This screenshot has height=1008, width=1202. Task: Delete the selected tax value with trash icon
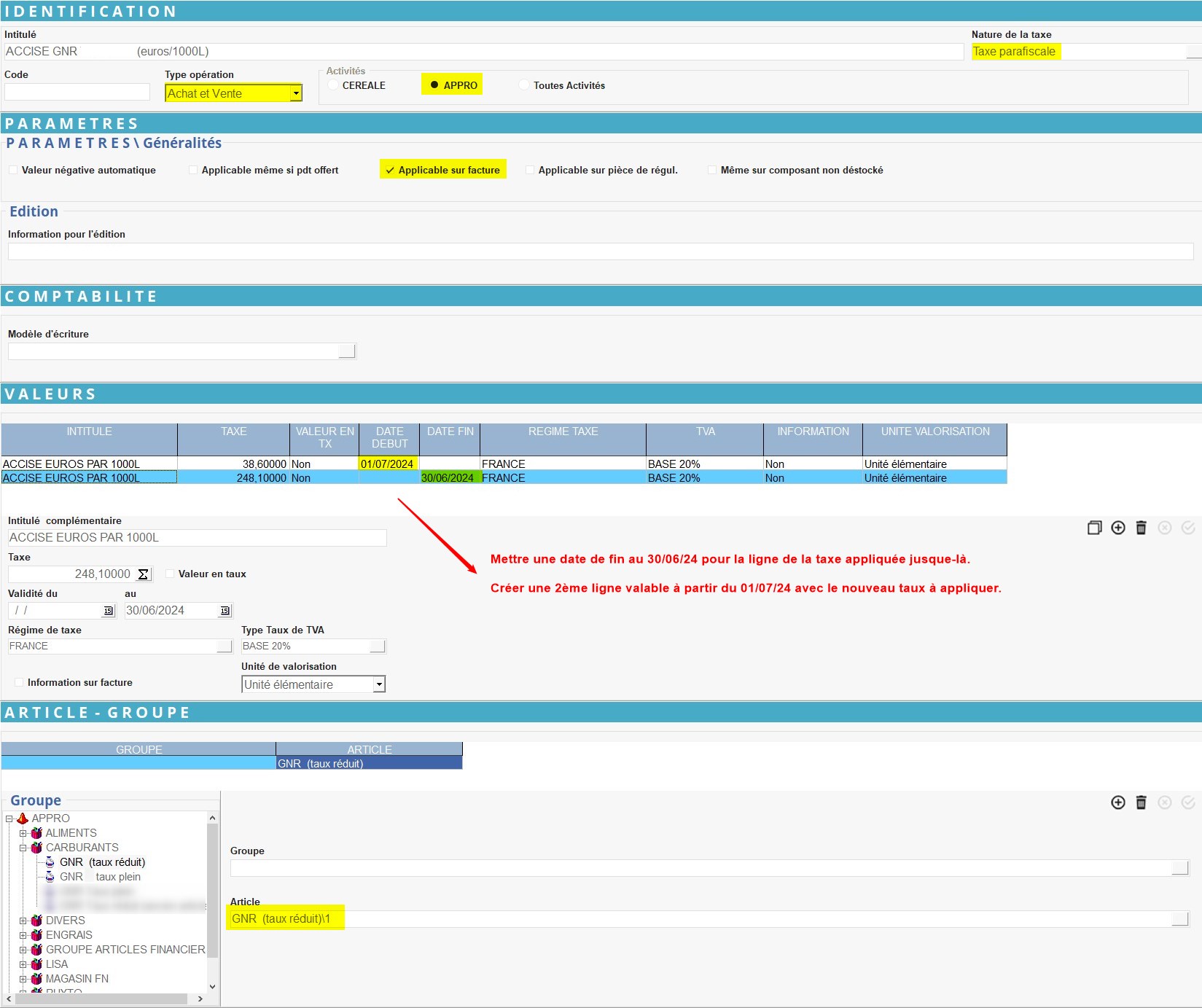[1141, 528]
